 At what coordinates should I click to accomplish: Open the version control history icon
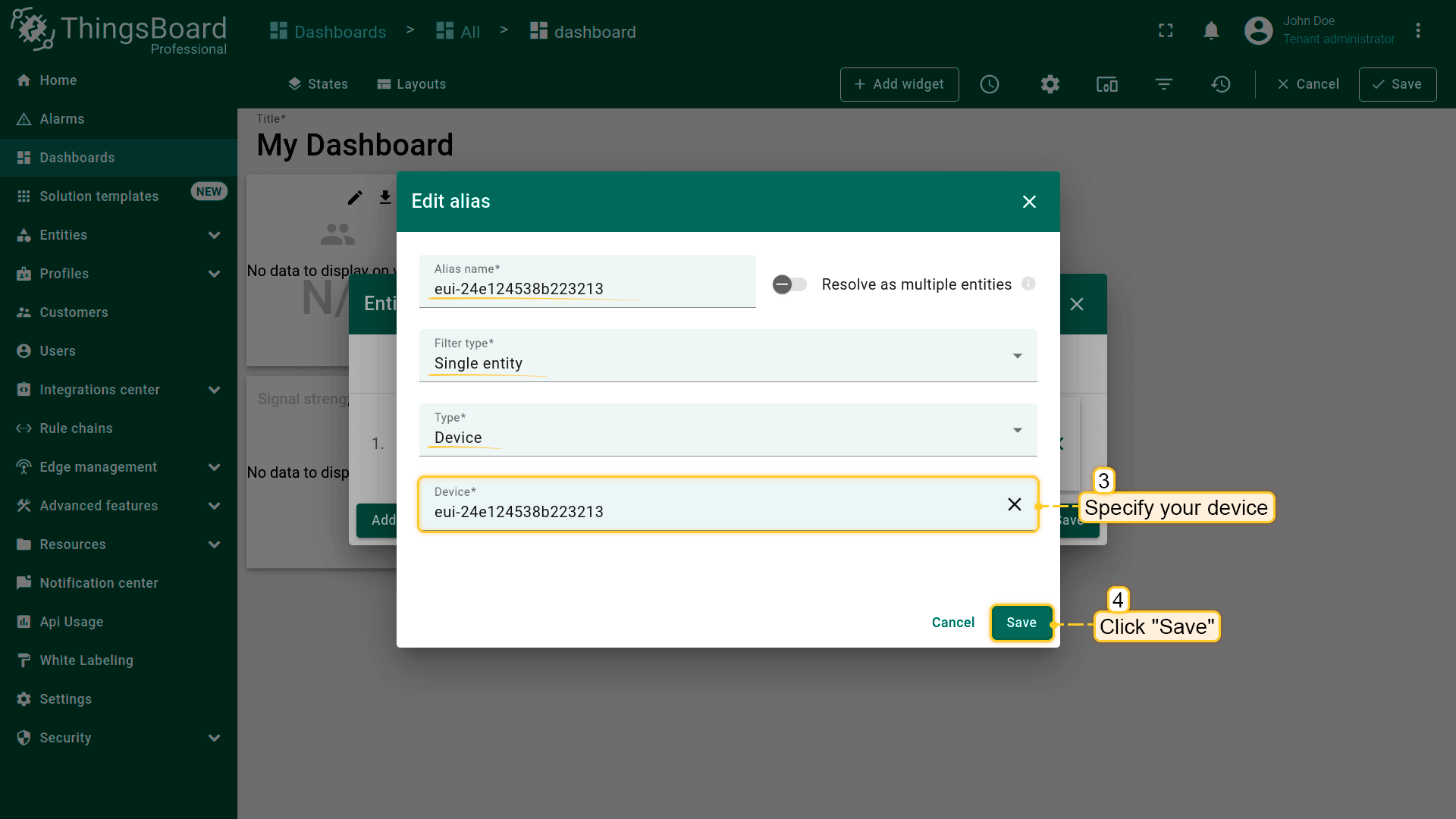[1221, 84]
